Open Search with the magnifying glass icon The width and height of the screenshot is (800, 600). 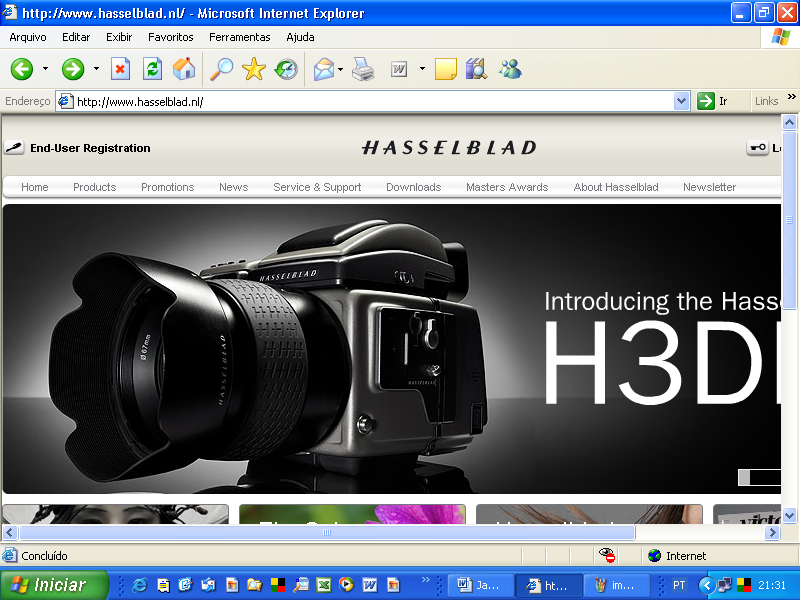[221, 69]
